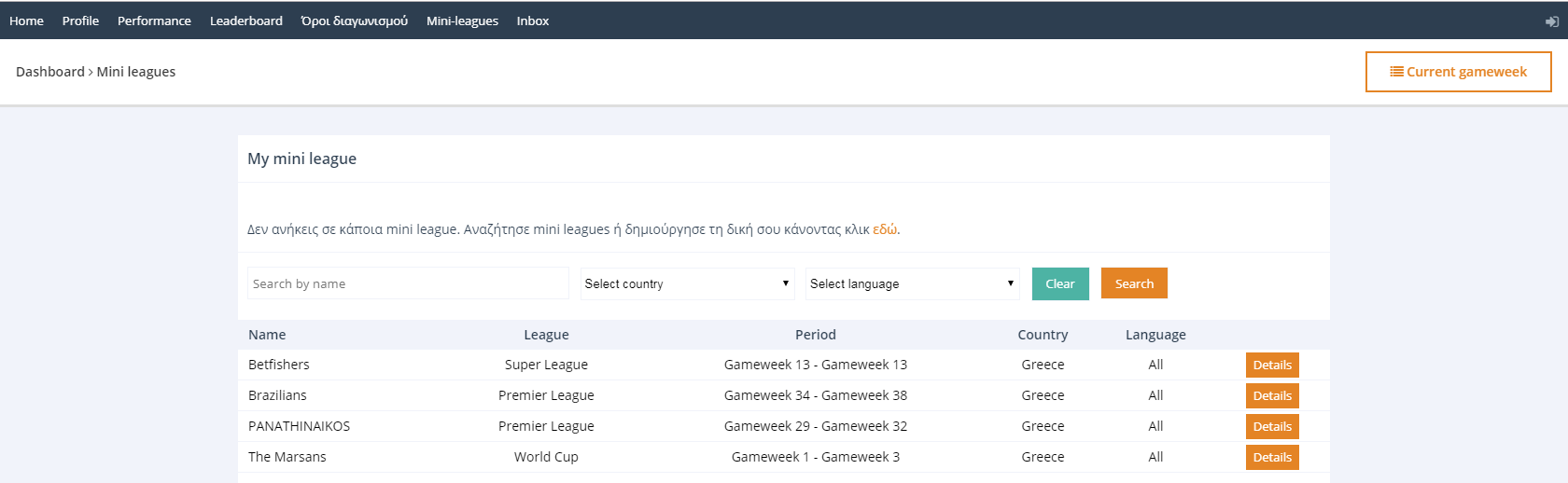View Details for The Marsans league
The height and width of the screenshot is (483, 1568).
[1271, 457]
